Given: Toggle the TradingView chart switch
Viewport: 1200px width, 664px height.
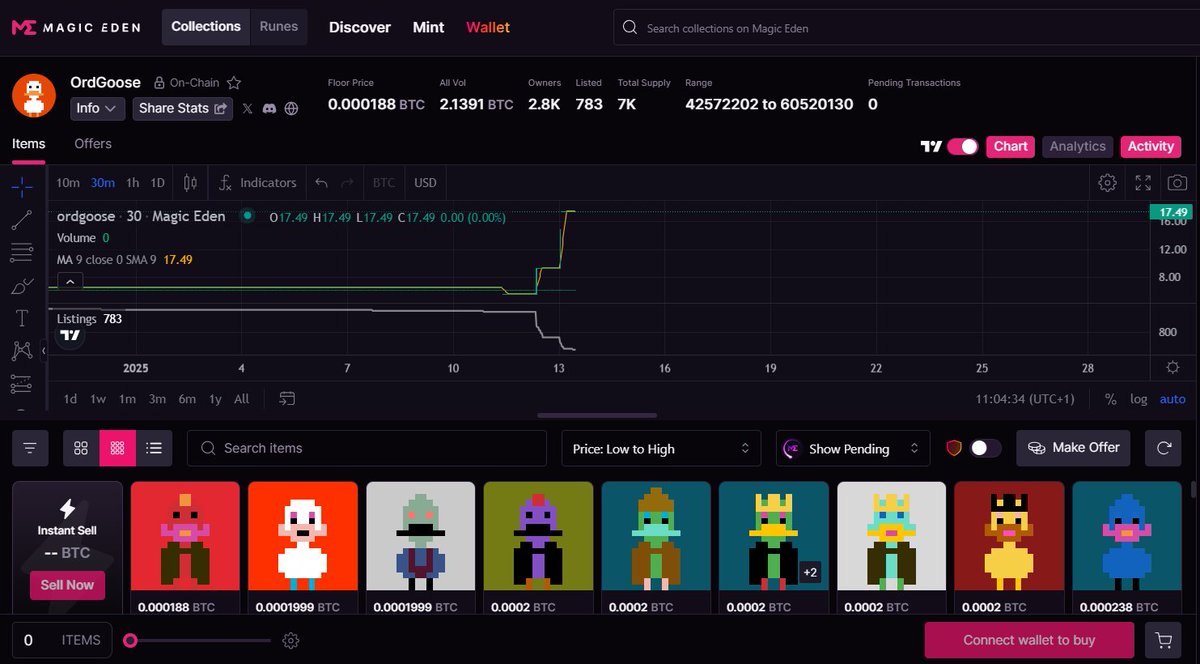Looking at the screenshot, I should [963, 146].
